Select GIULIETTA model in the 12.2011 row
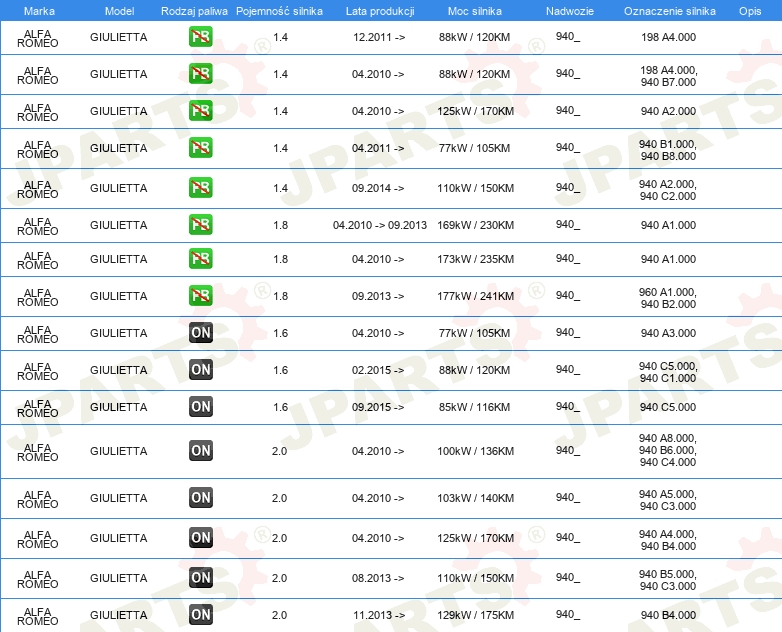This screenshot has height=632, width=782. pyautogui.click(x=119, y=37)
